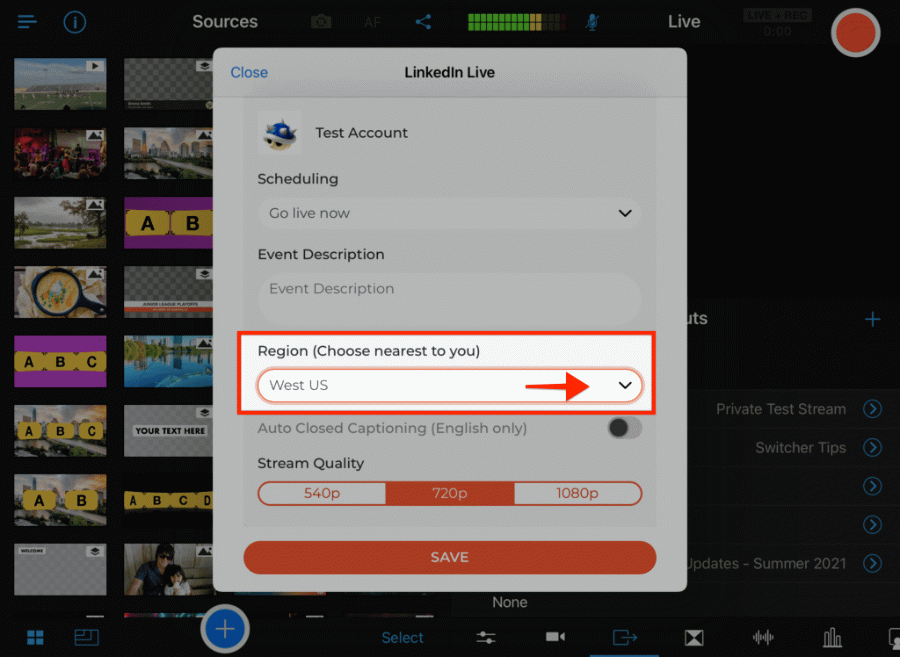Open the audio waveform tab
Viewport: 900px width, 657px height.
(x=763, y=637)
